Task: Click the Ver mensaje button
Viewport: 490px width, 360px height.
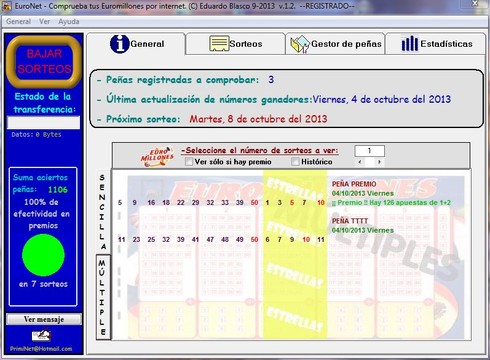Action: [x=44, y=319]
